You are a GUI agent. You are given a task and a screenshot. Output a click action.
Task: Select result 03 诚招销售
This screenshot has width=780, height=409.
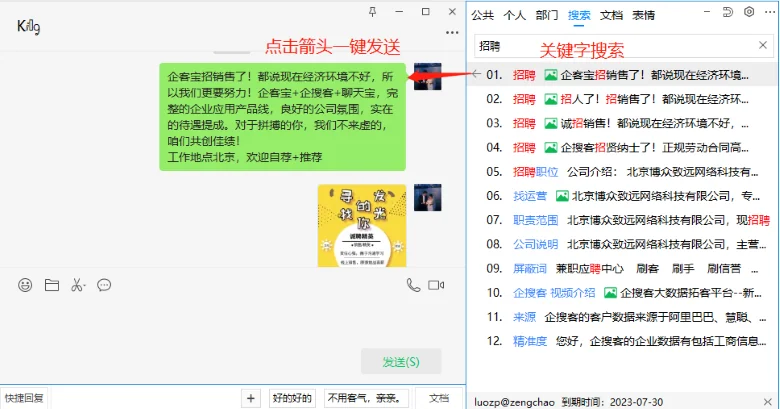[x=622, y=123]
